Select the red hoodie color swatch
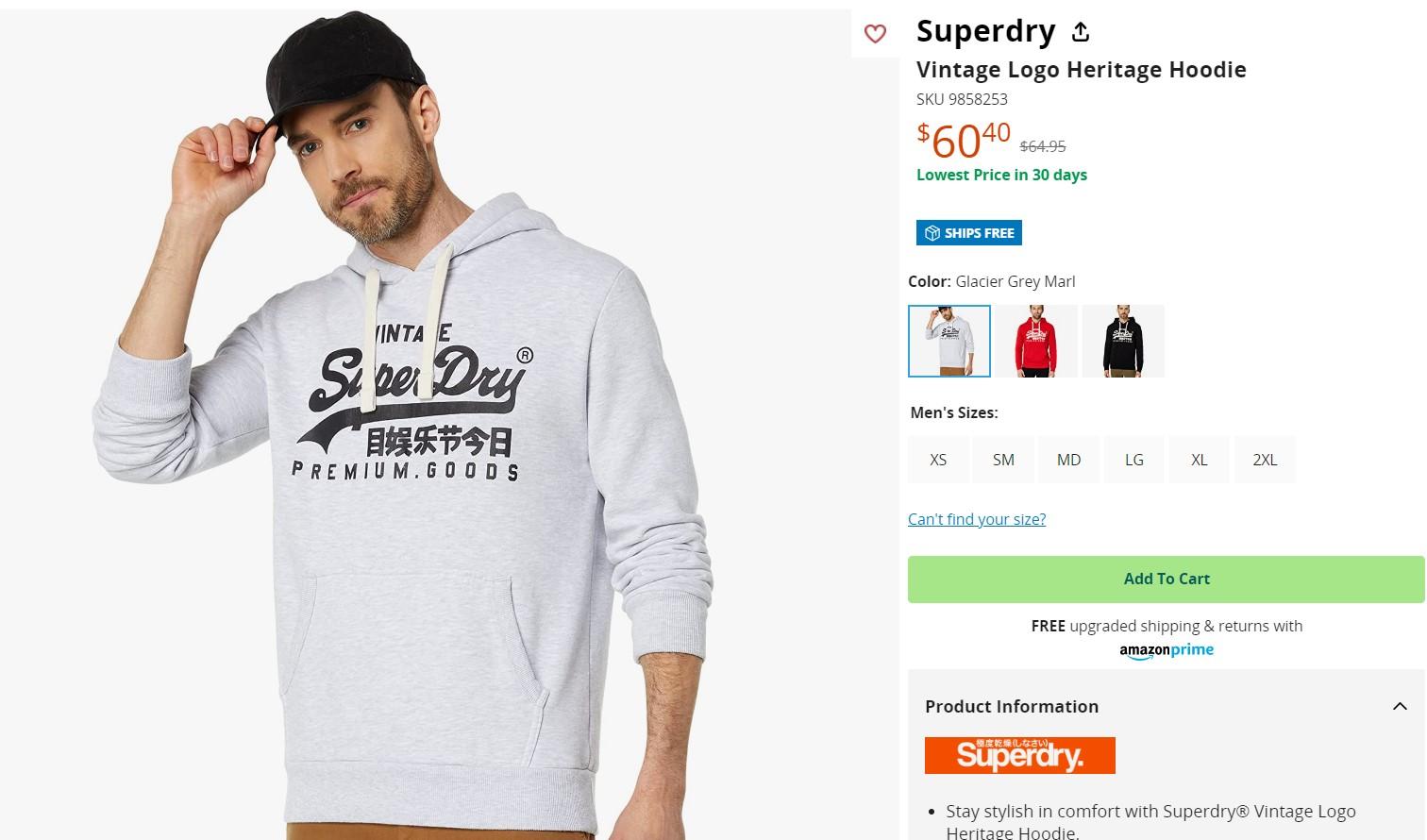Image resolution: width=1427 pixels, height=840 pixels. point(1036,341)
